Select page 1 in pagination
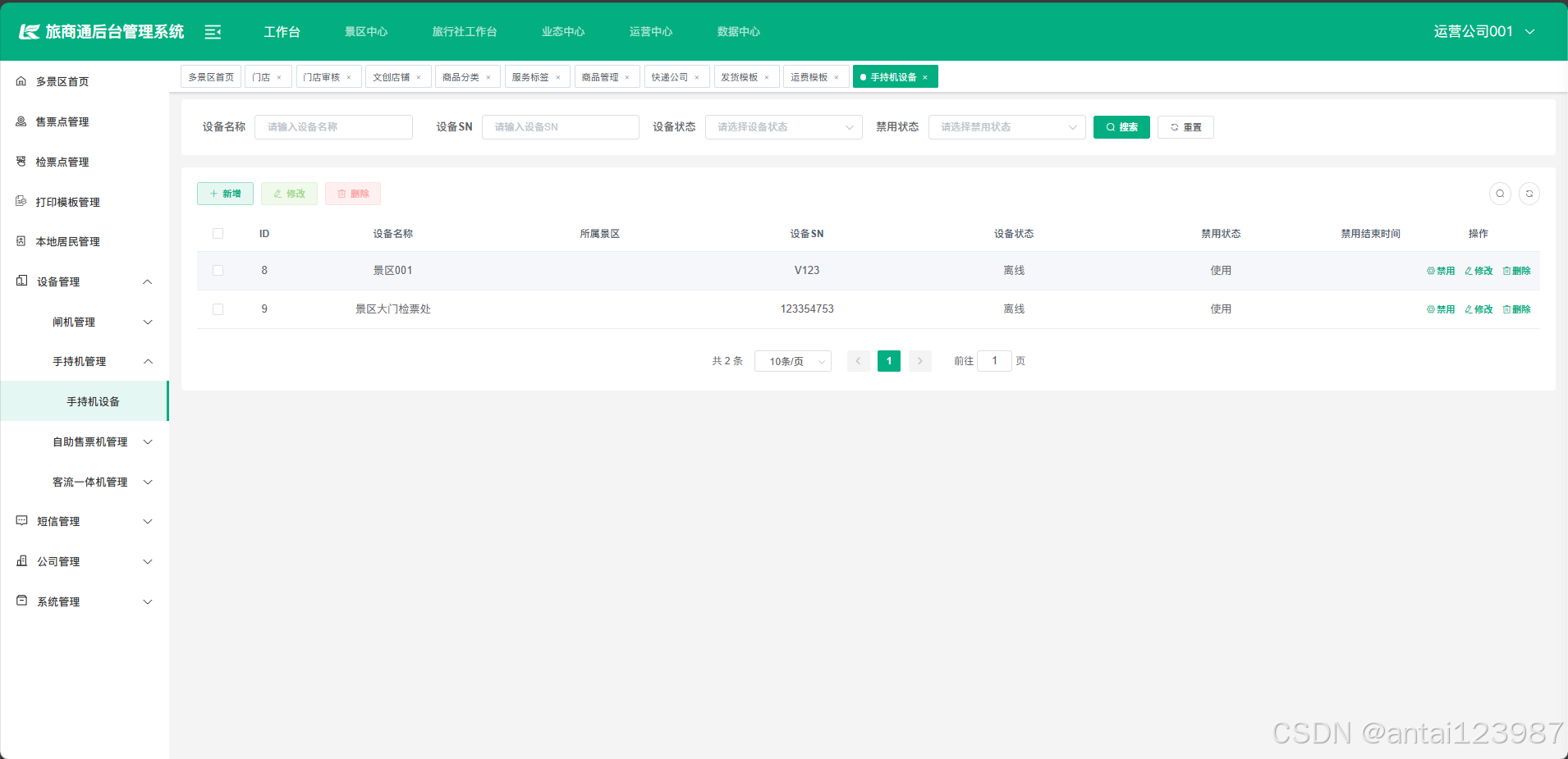Screen dimensions: 1568x759 [889, 361]
